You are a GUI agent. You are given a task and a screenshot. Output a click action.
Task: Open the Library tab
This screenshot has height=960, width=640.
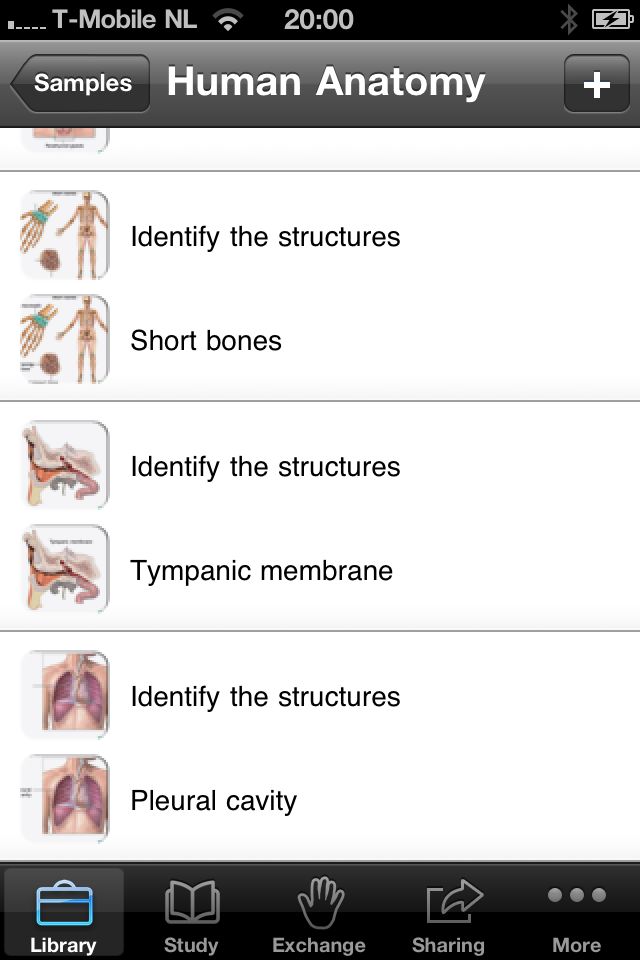[x=64, y=913]
